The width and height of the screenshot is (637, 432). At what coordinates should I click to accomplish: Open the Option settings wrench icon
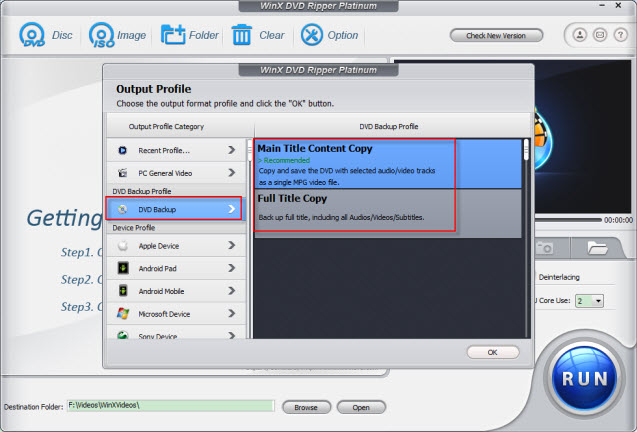pos(312,35)
